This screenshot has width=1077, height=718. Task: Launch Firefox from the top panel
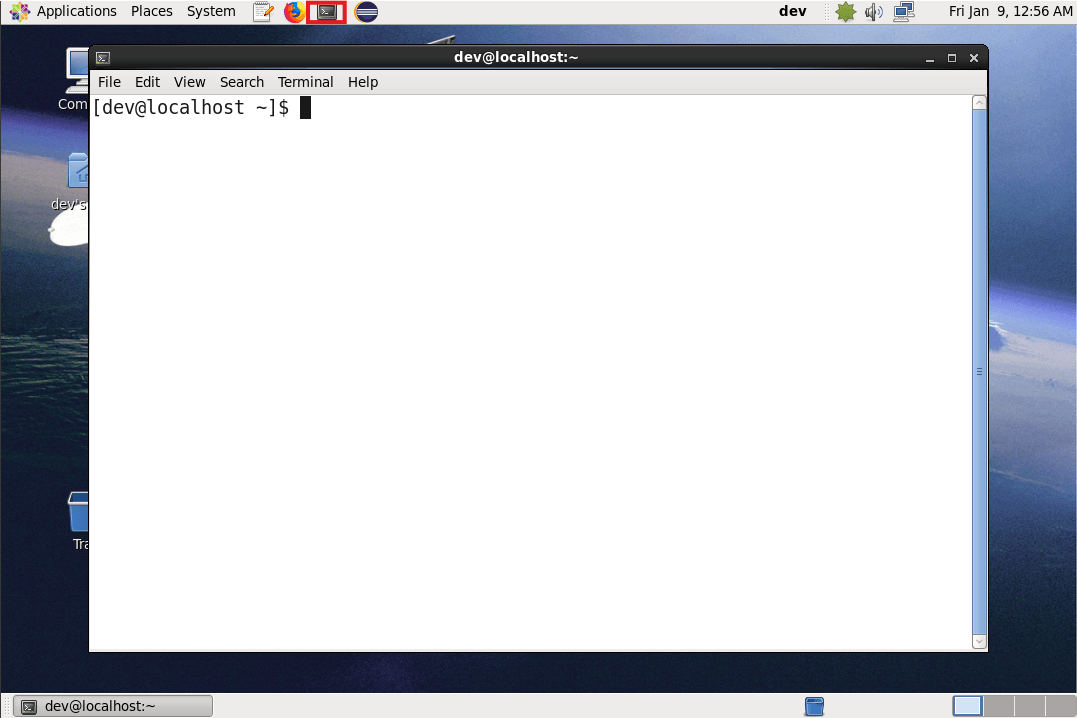point(294,12)
